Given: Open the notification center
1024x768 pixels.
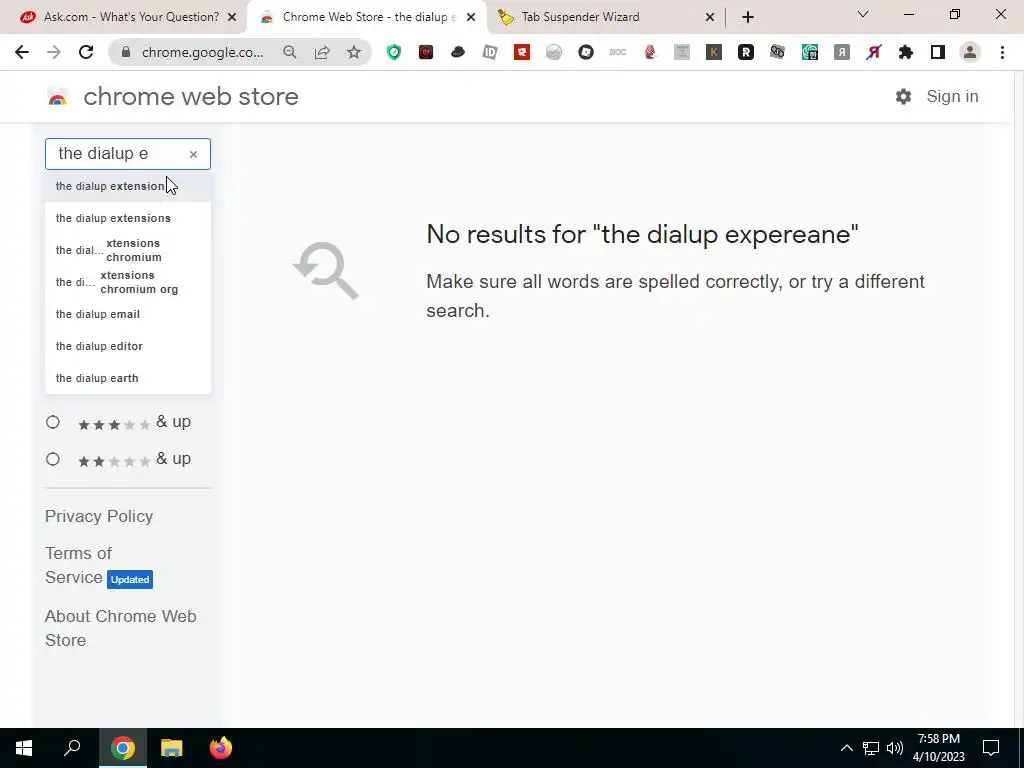Looking at the screenshot, I should 991,748.
